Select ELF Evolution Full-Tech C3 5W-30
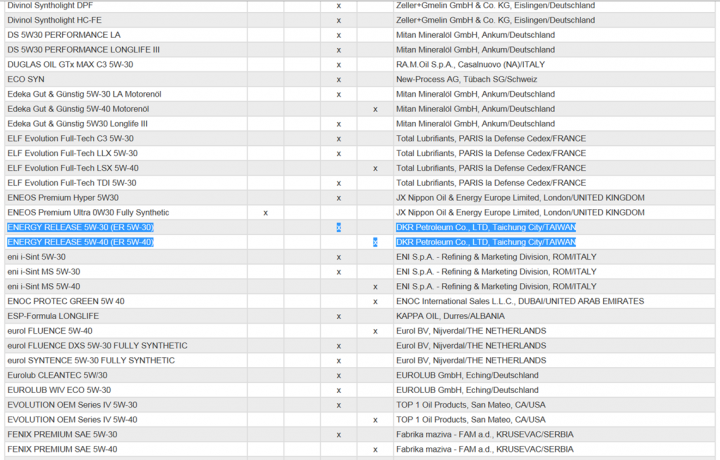720x460 pixels. coord(71,138)
